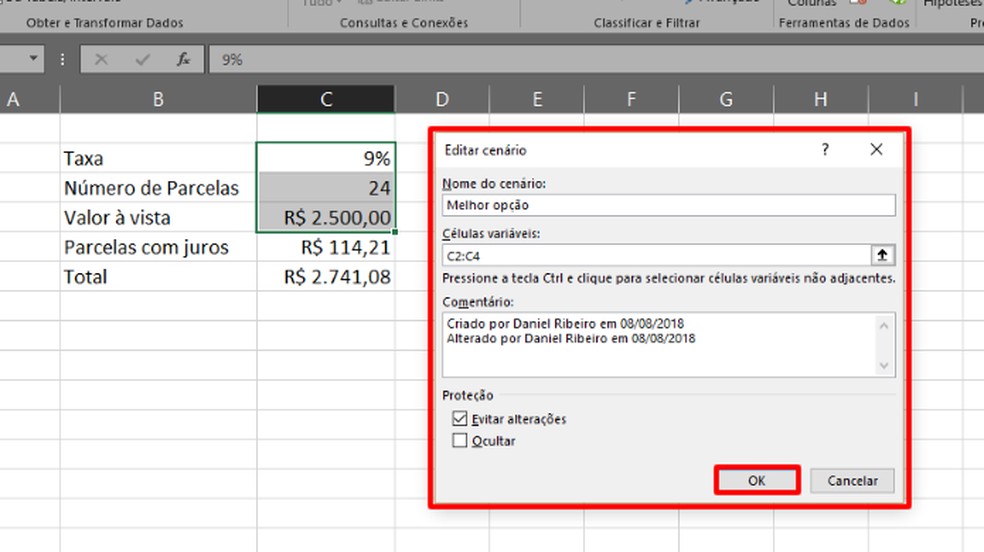Screen dimensions: 984x552
Task: Click the insert function fx icon
Action: 183,60
